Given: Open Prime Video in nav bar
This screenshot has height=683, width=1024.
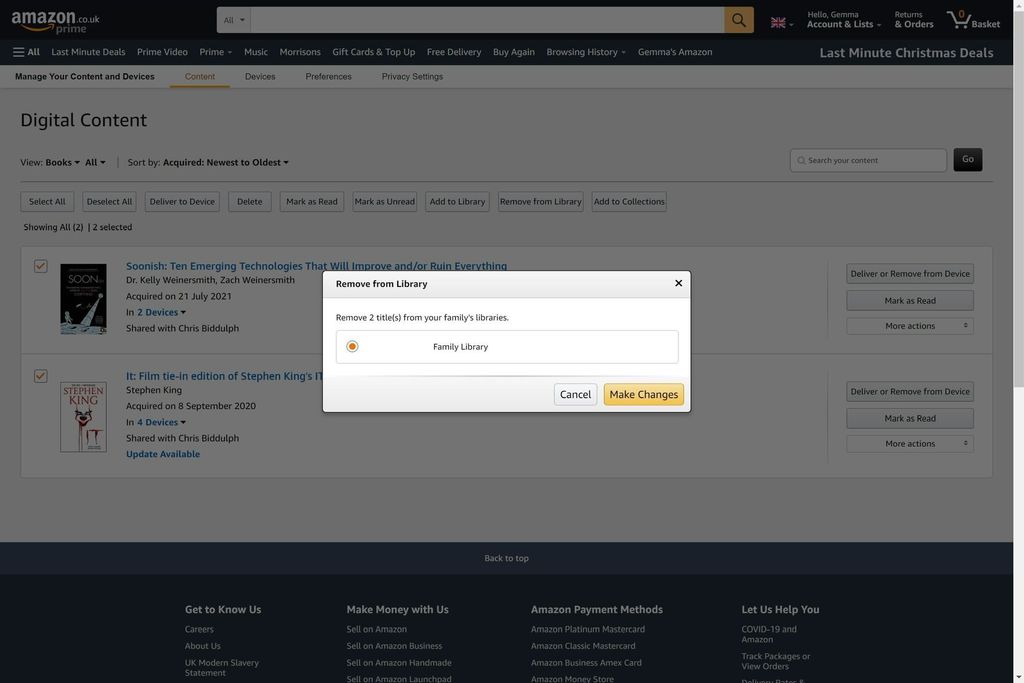Looking at the screenshot, I should (x=162, y=52).
